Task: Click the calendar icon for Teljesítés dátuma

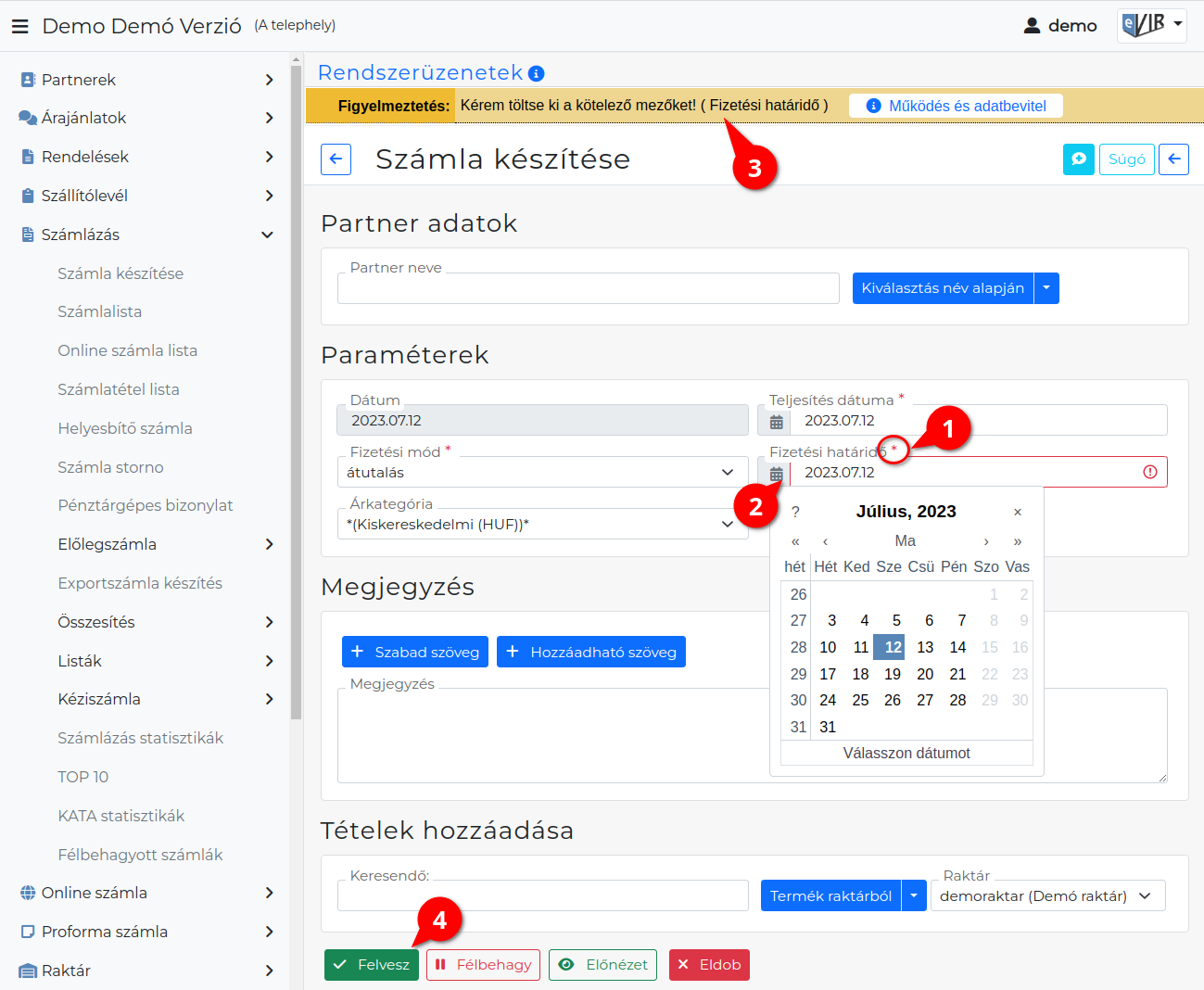Action: click(x=776, y=422)
